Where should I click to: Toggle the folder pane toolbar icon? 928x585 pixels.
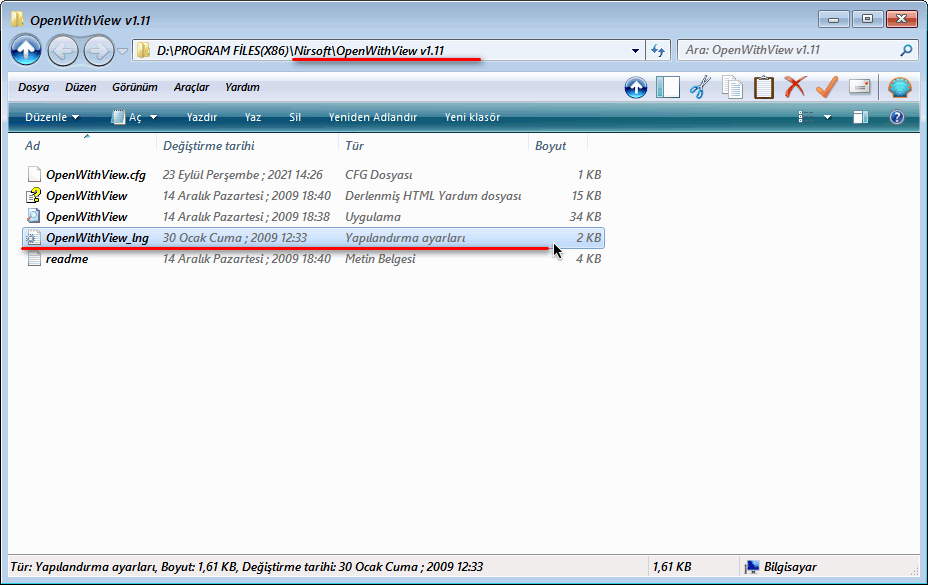668,88
